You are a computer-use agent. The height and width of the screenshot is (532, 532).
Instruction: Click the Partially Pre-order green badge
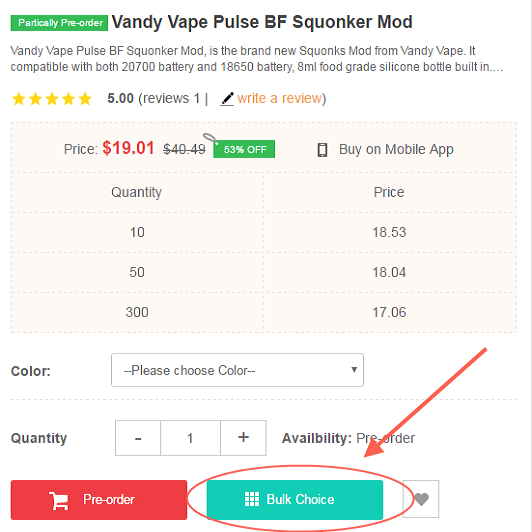(59, 23)
